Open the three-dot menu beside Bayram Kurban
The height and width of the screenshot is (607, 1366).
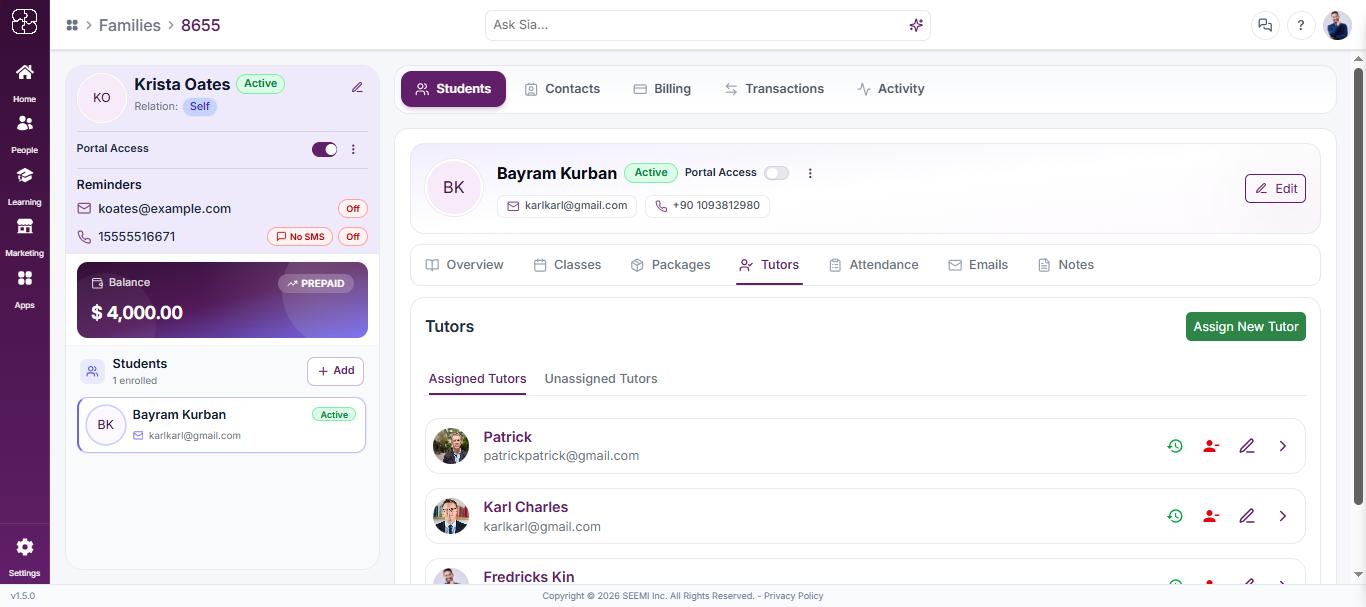[x=810, y=173]
